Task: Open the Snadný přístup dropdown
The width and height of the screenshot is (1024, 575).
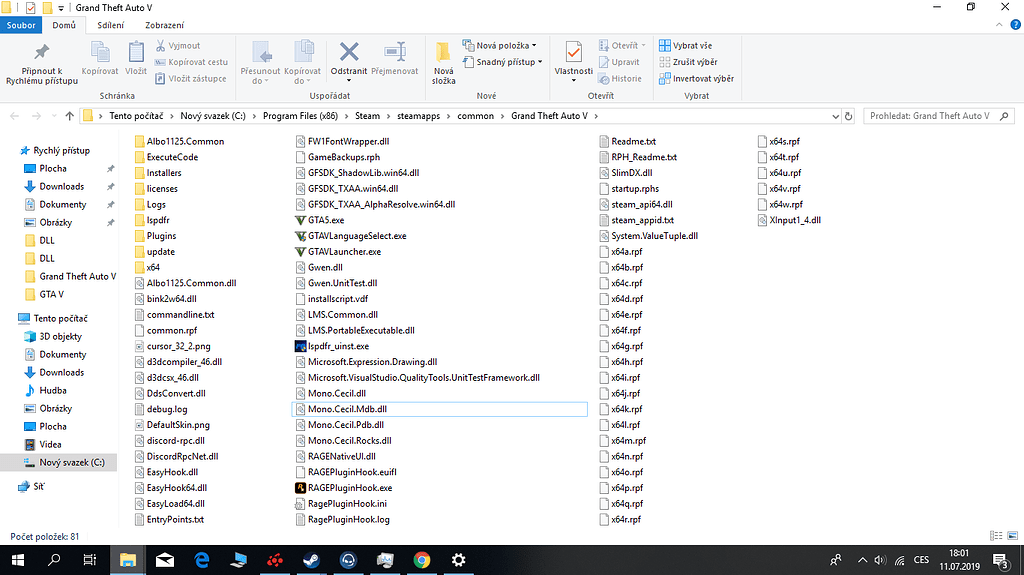Action: coord(502,62)
